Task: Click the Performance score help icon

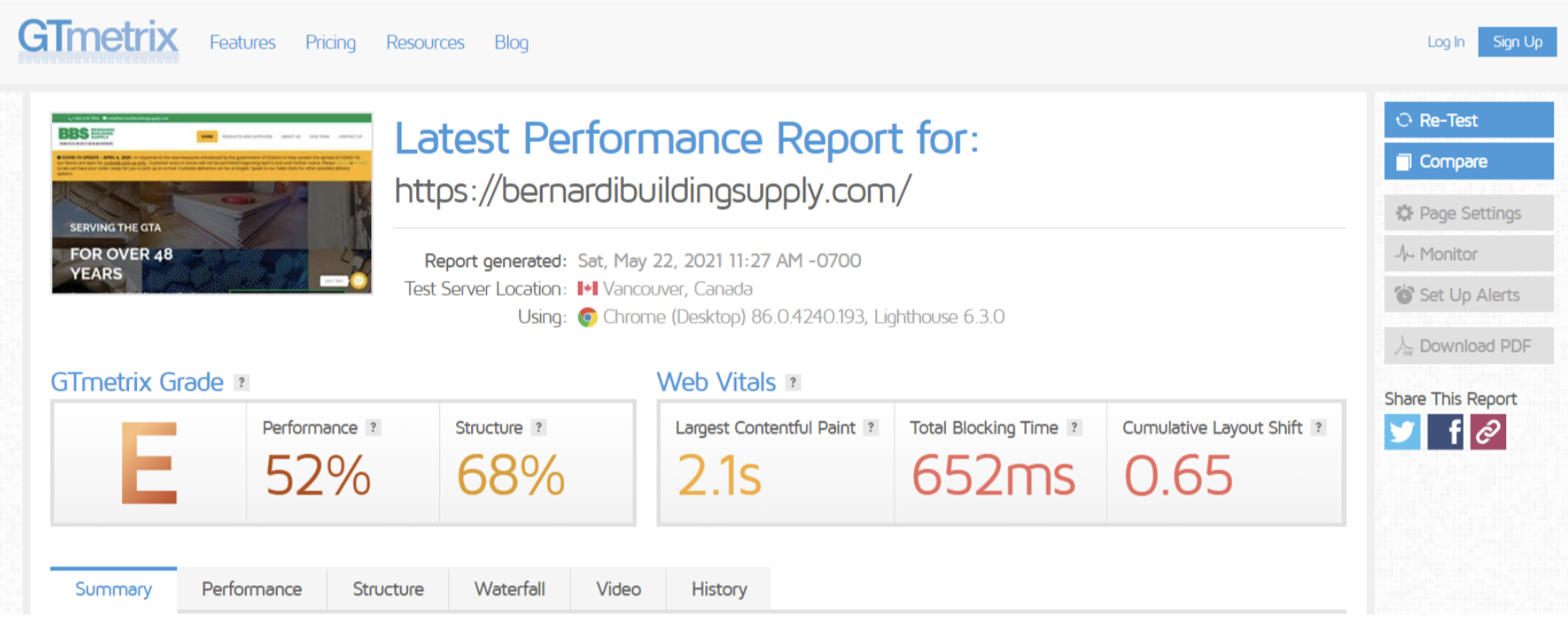Action: (x=374, y=428)
